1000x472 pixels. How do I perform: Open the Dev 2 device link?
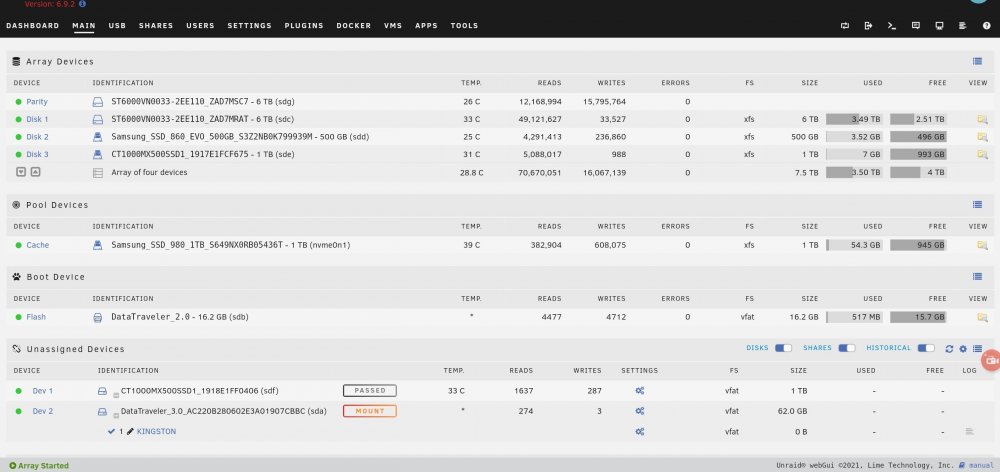click(x=43, y=411)
